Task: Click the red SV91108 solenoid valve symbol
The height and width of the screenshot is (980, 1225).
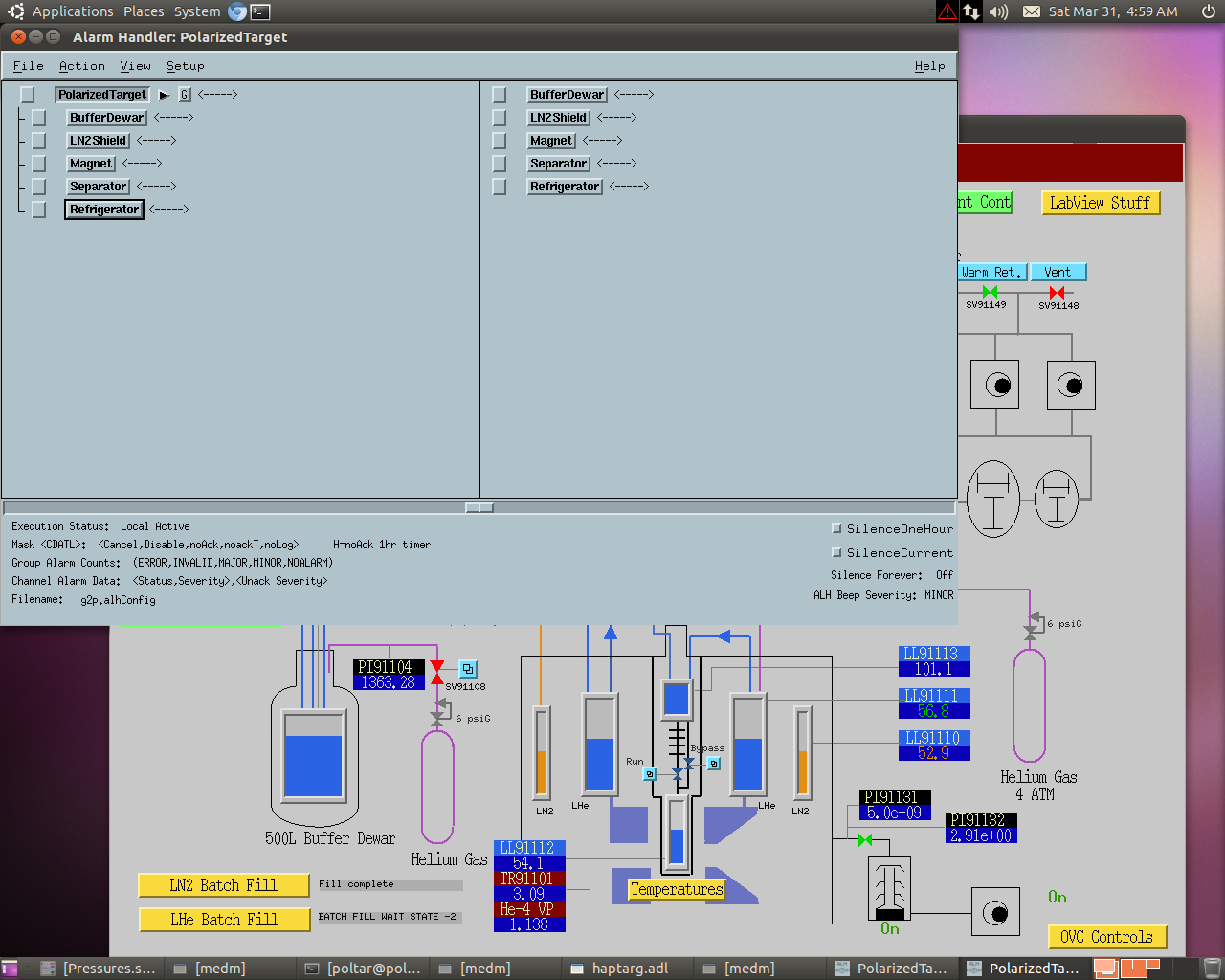Action: pos(437,673)
